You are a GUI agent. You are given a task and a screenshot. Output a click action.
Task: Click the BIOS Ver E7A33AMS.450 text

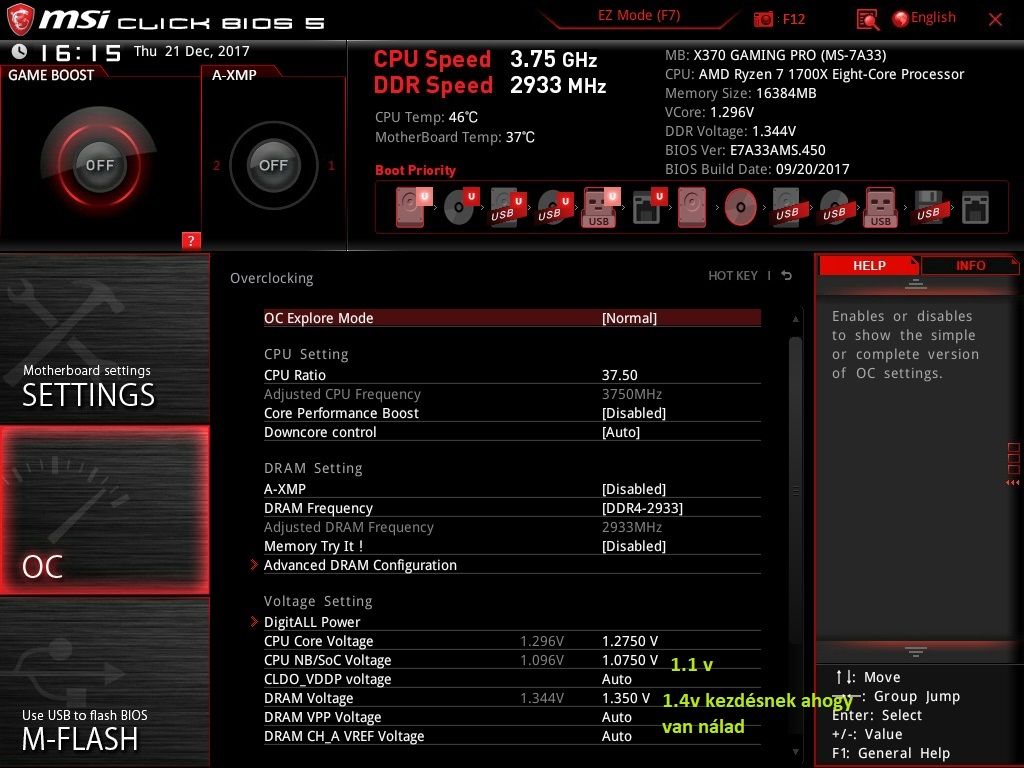745,150
